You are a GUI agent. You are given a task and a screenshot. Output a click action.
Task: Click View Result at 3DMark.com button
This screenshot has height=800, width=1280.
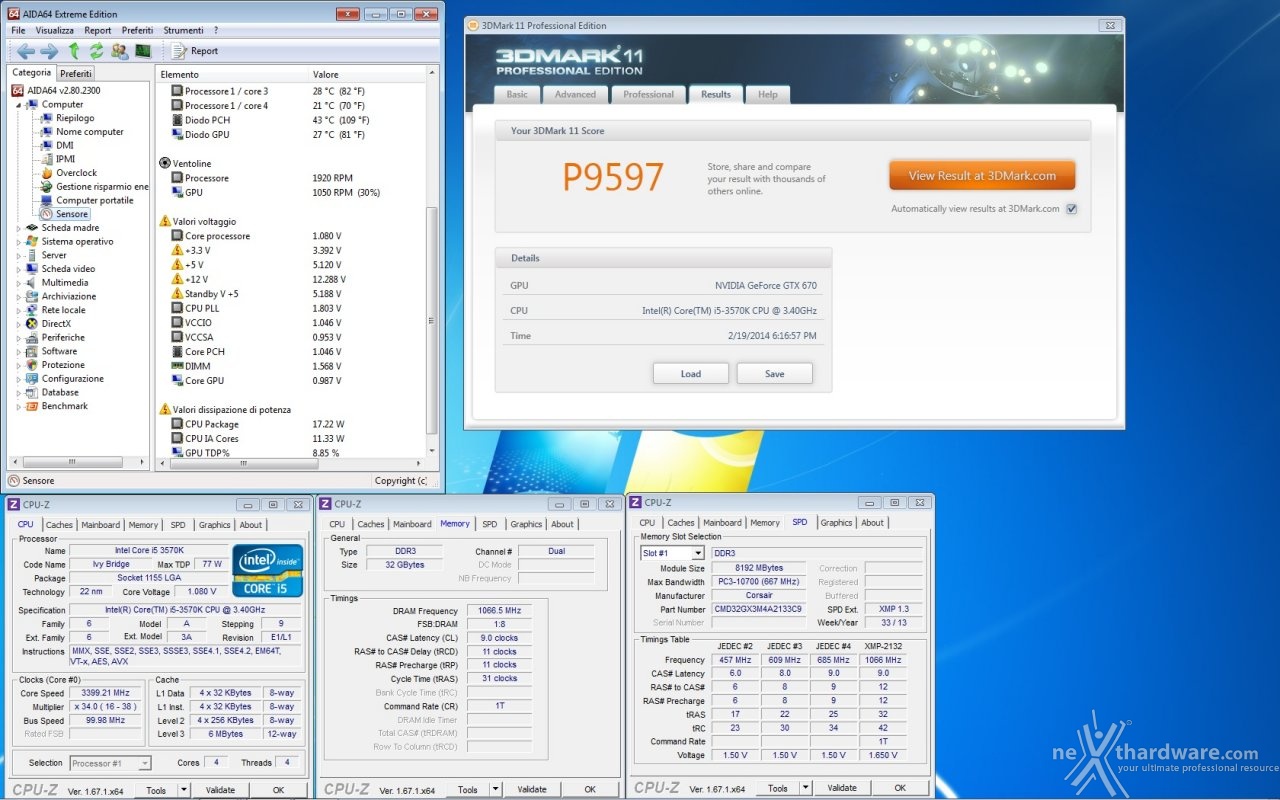[x=982, y=175]
